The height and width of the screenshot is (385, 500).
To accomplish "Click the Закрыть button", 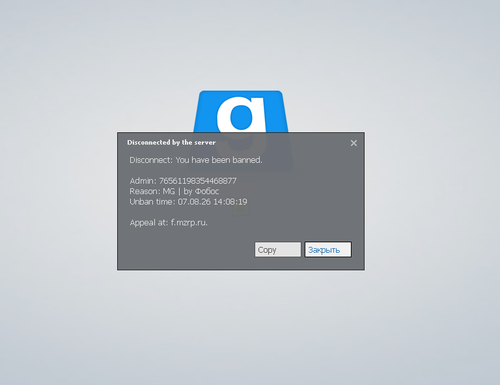I will click(328, 250).
